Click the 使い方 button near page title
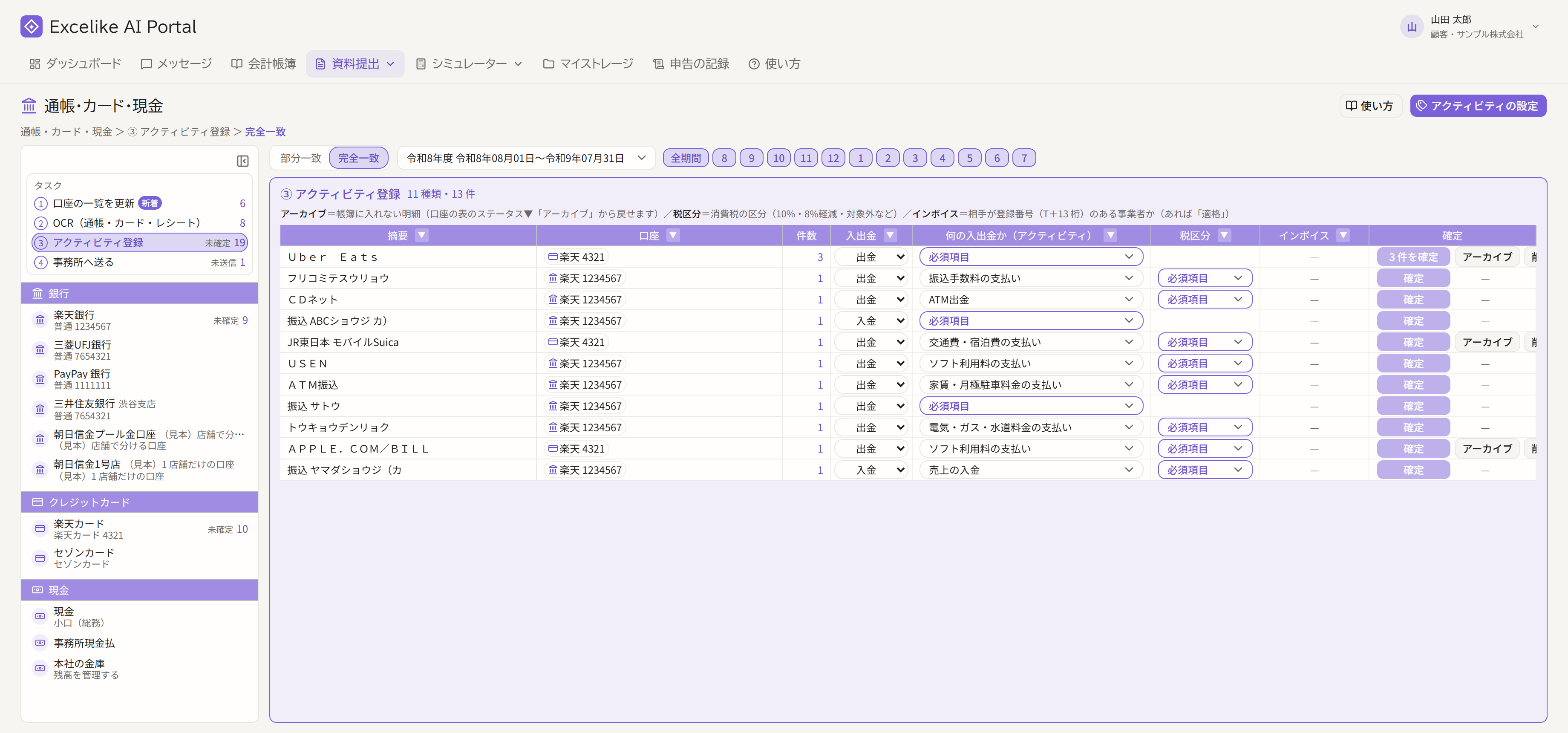The height and width of the screenshot is (733, 1568). [1370, 106]
